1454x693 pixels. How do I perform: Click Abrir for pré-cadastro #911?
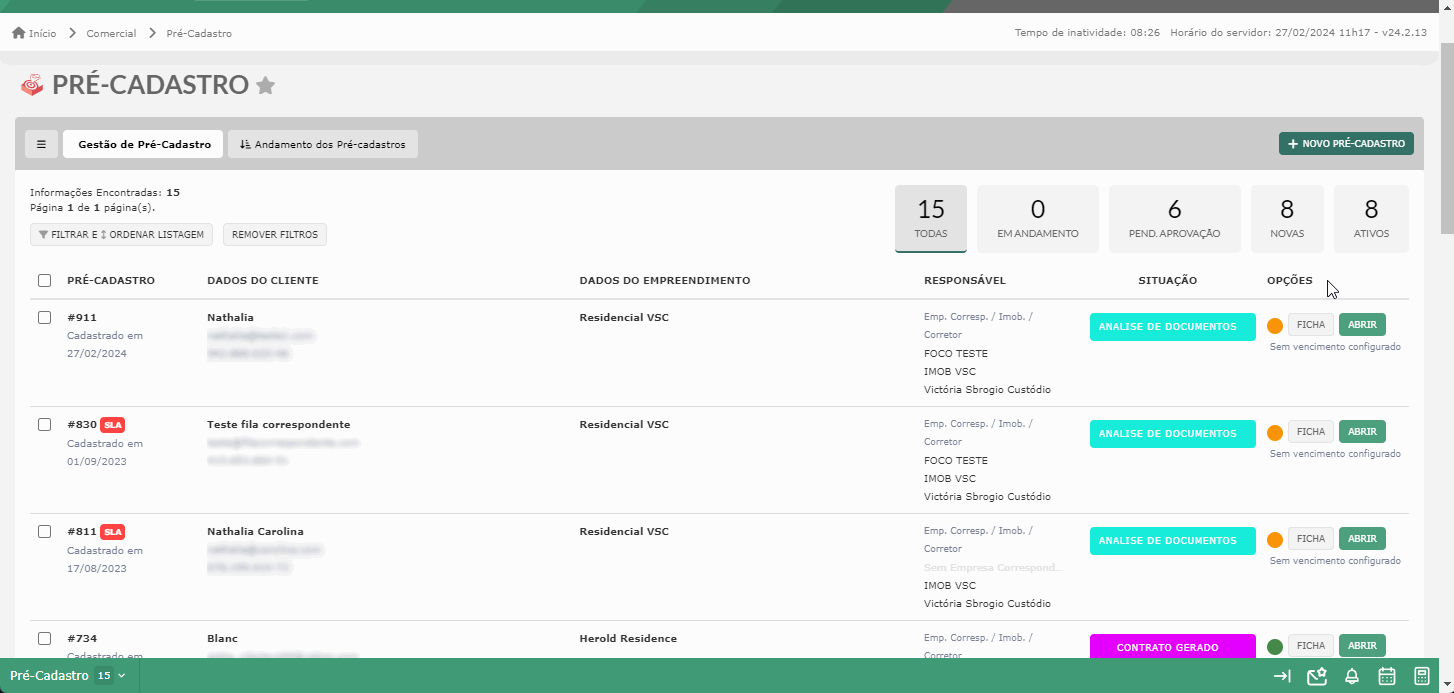click(1362, 325)
